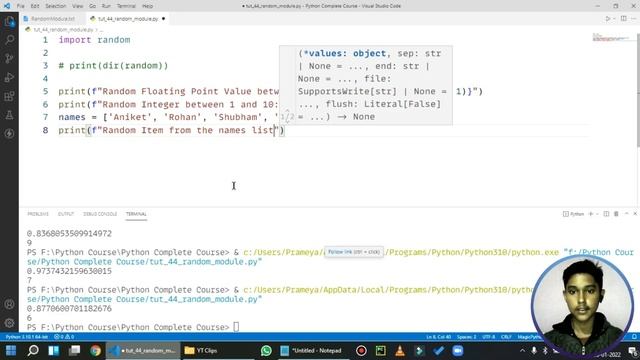Click errors and warnings count in status bar

(64, 337)
